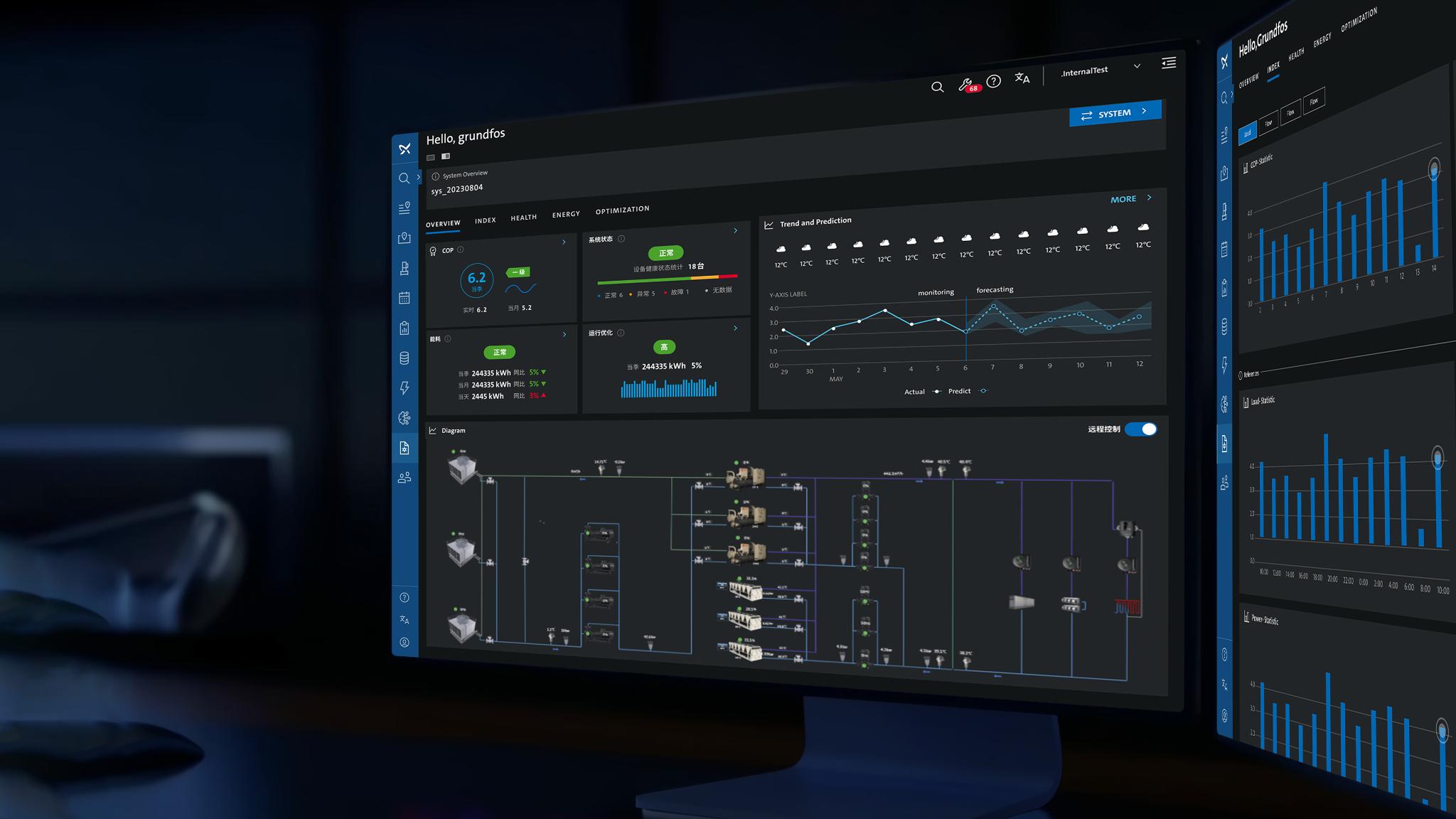This screenshot has height=819, width=1456.
Task: Select the OVERVIEW tab
Action: pos(443,224)
